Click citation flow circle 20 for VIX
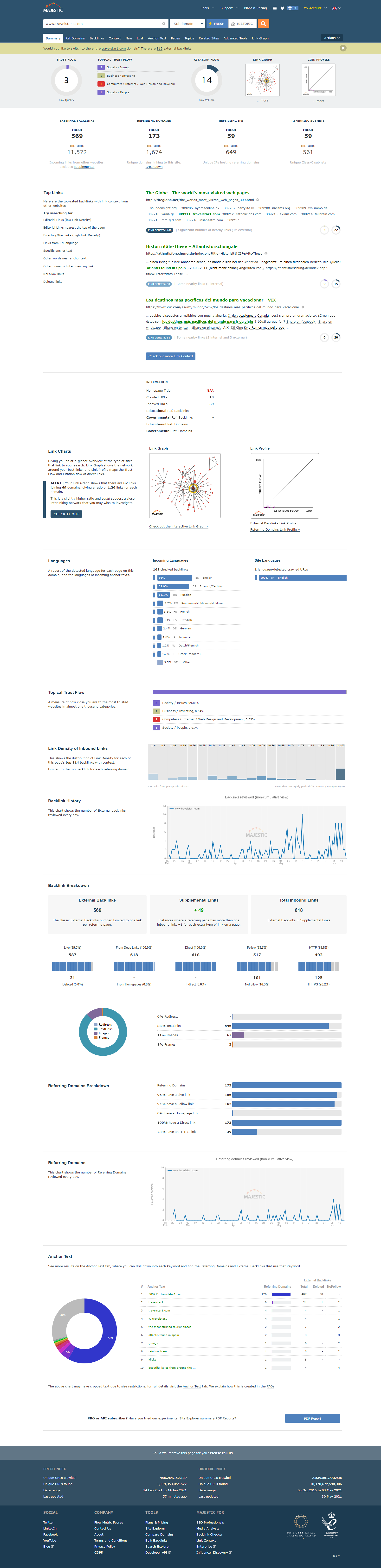Viewport: 381px width, 1568px height. 336,337
